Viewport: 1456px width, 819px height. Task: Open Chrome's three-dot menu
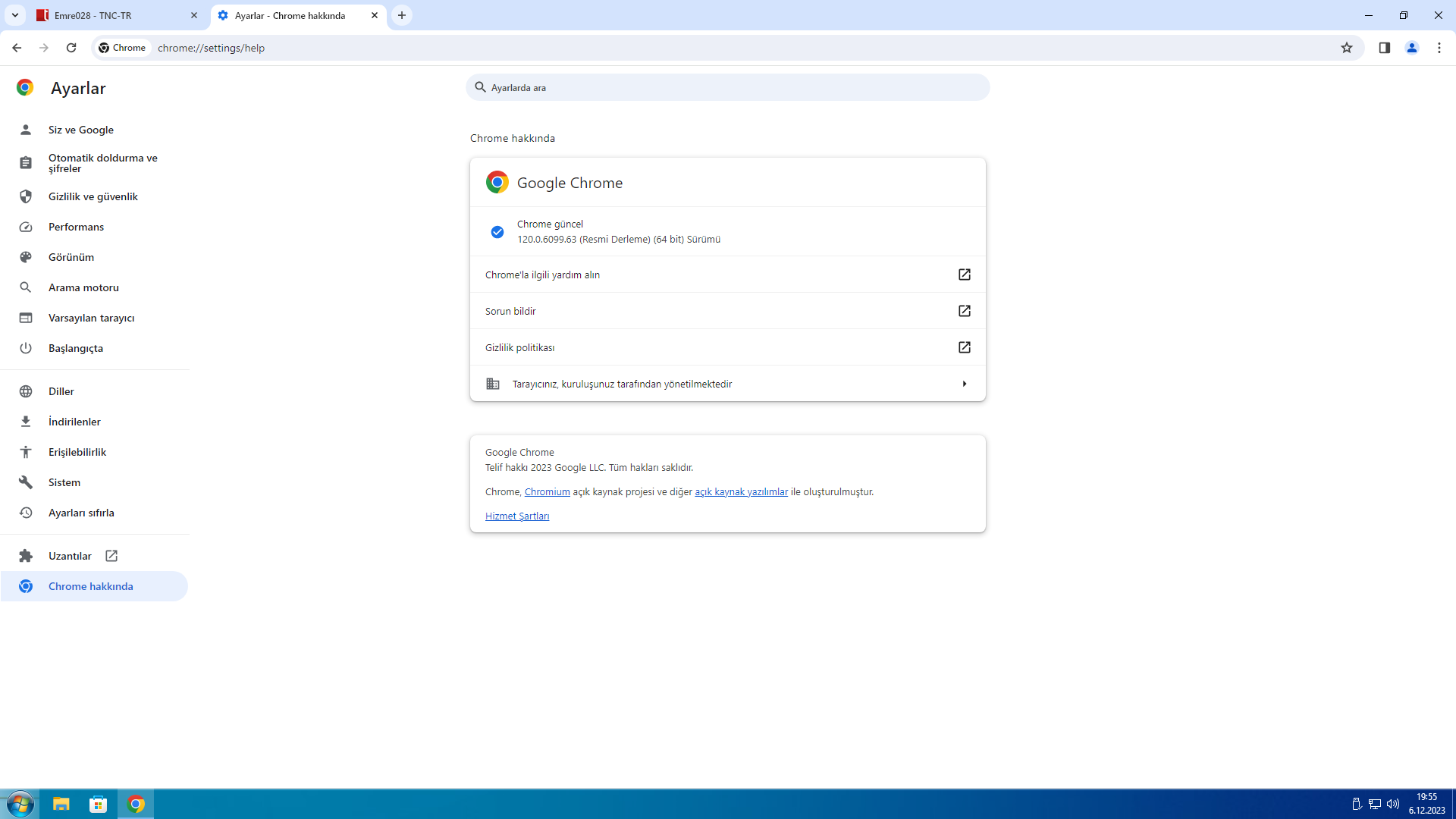click(1439, 48)
